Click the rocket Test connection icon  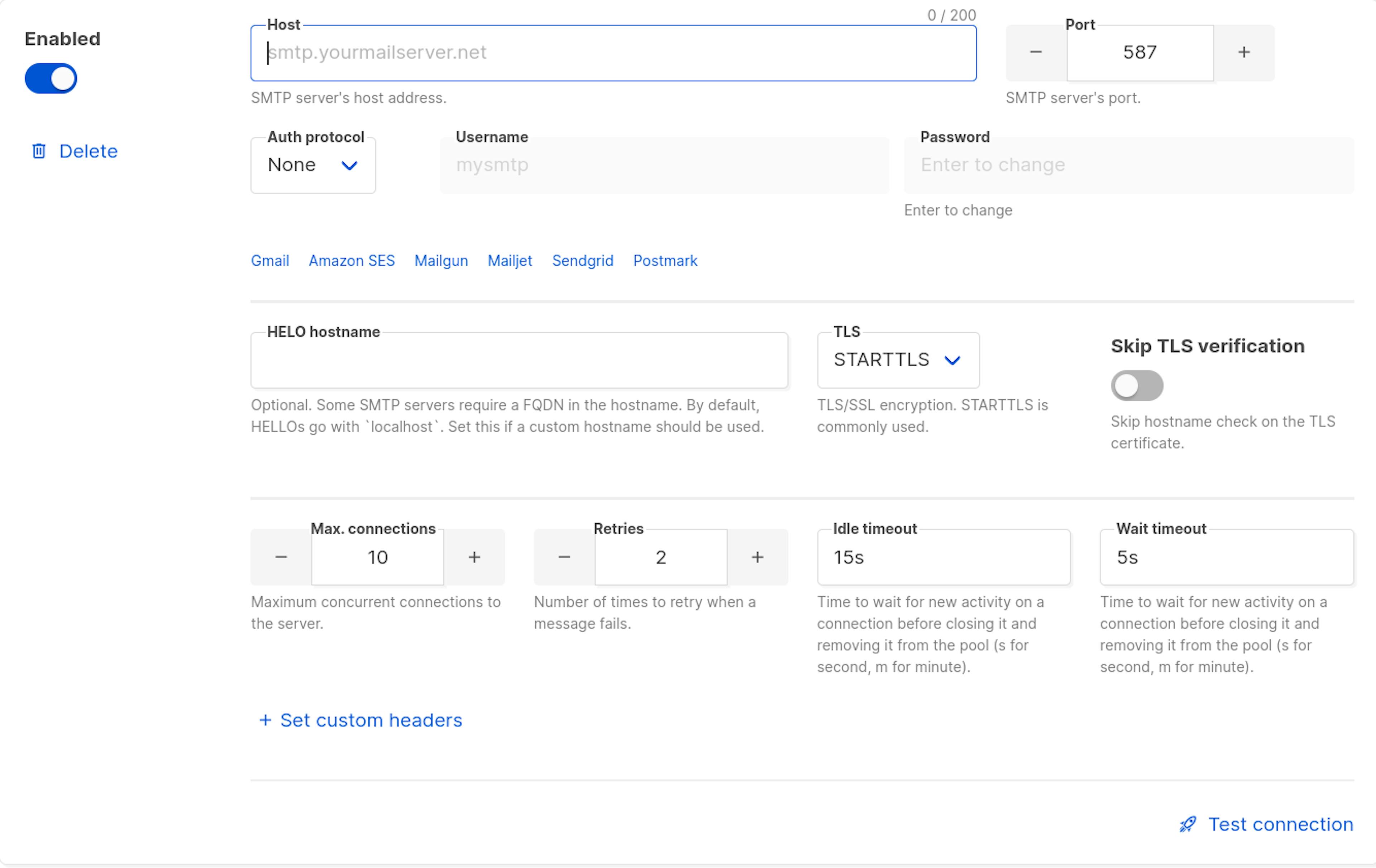click(x=1188, y=824)
